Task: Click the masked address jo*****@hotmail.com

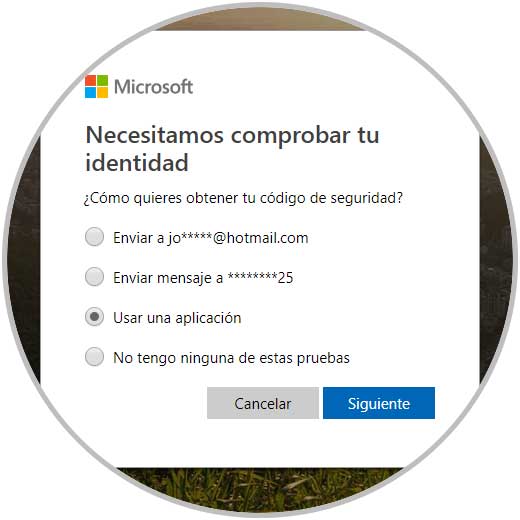Action: tap(238, 238)
